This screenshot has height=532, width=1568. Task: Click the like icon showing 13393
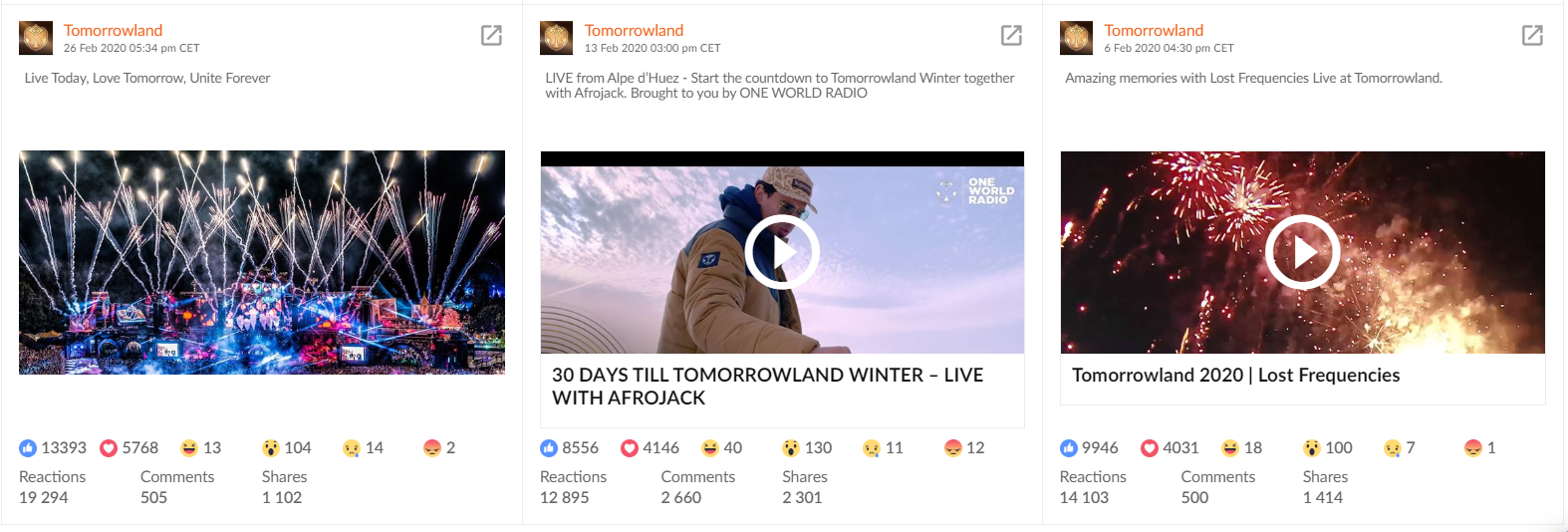[28, 448]
